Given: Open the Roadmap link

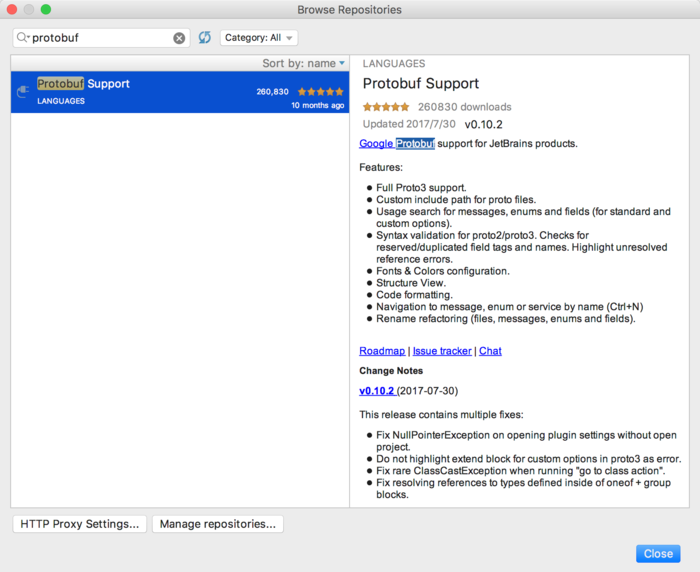Looking at the screenshot, I should 382,351.
